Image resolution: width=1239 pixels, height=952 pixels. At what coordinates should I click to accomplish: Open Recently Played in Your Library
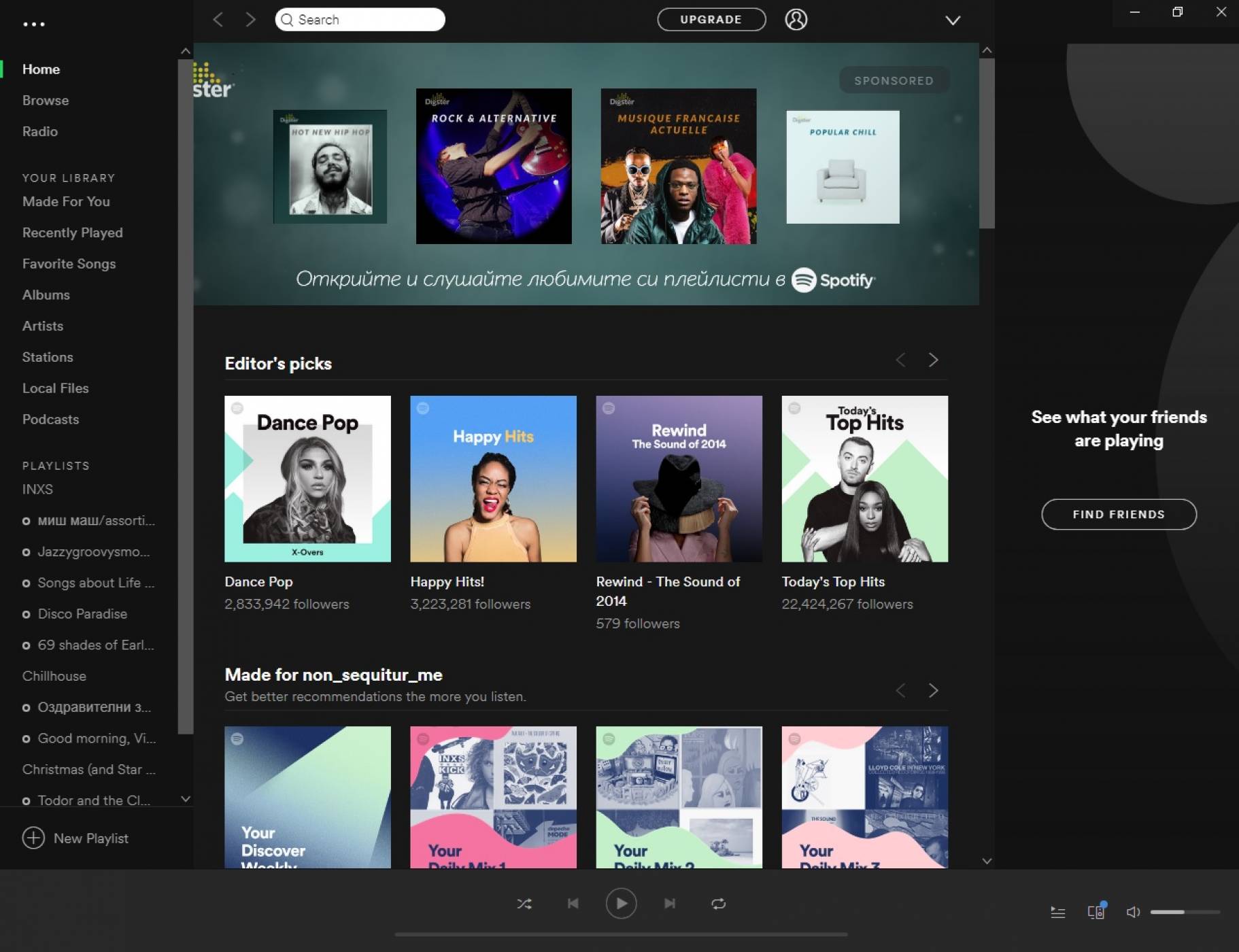click(73, 233)
